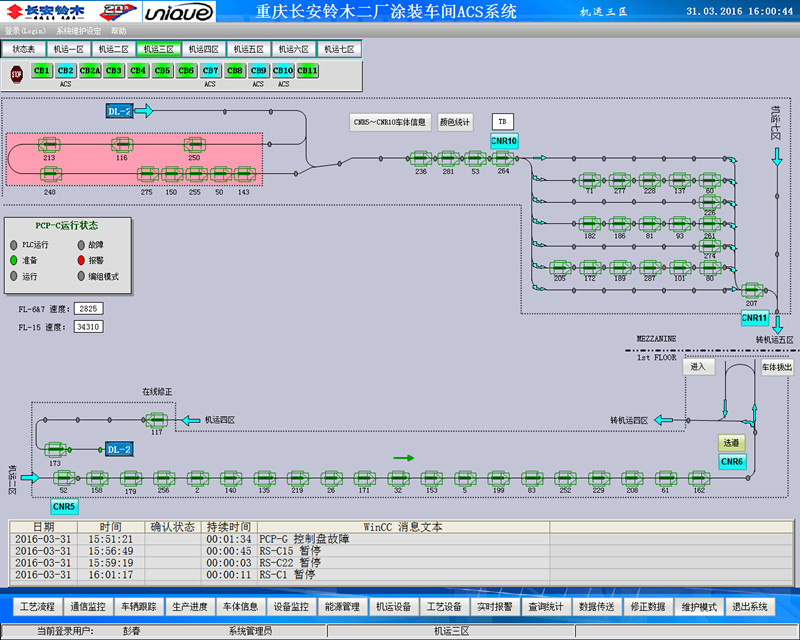Click the 实时报警 button in bottom bar

coord(492,606)
